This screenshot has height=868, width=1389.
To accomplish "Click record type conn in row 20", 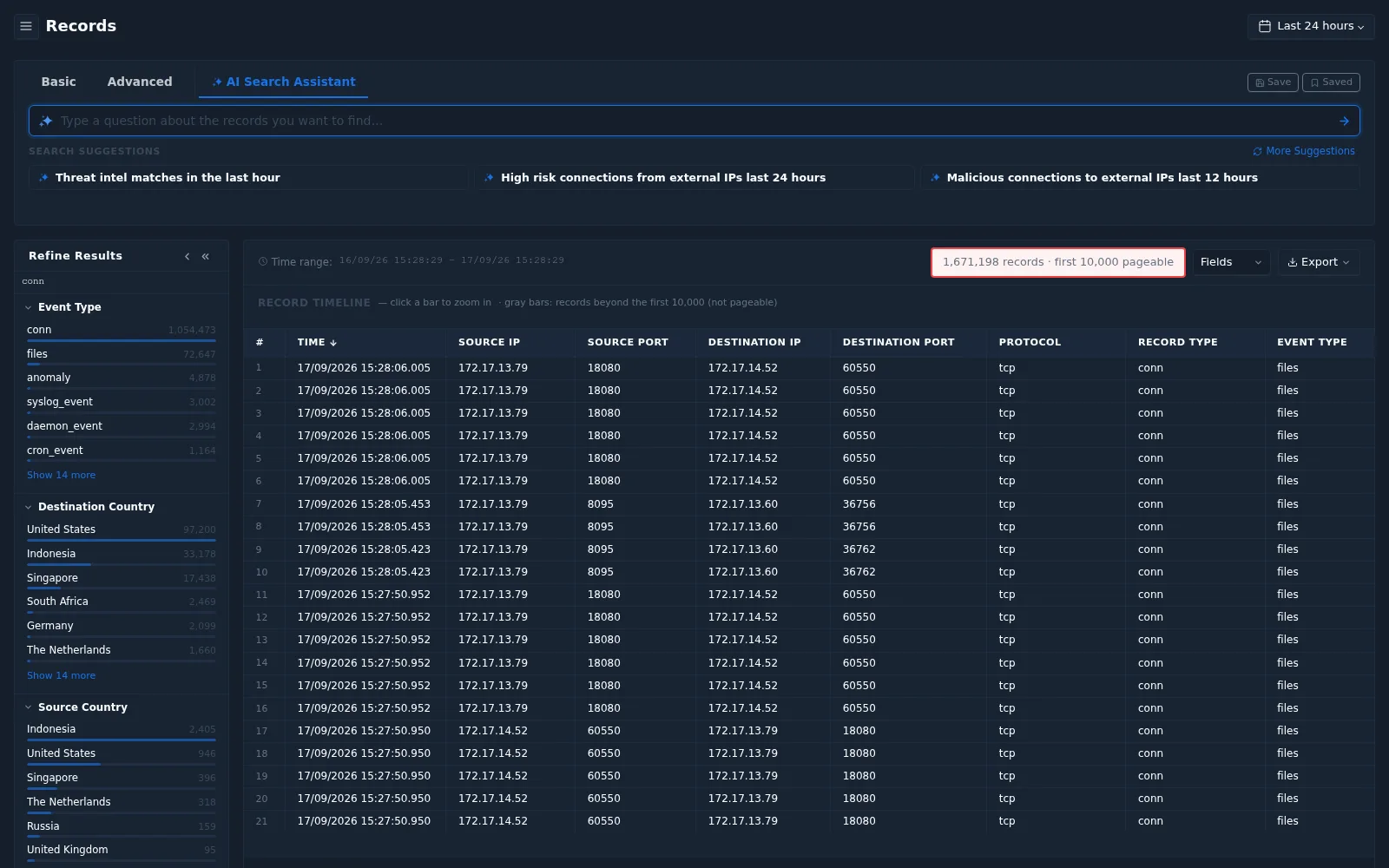I will click(1150, 799).
